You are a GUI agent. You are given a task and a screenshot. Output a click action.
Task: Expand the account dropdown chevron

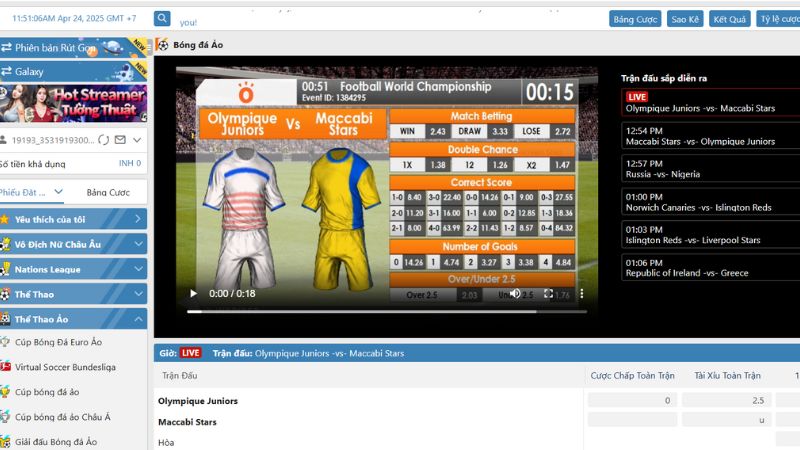point(137,140)
